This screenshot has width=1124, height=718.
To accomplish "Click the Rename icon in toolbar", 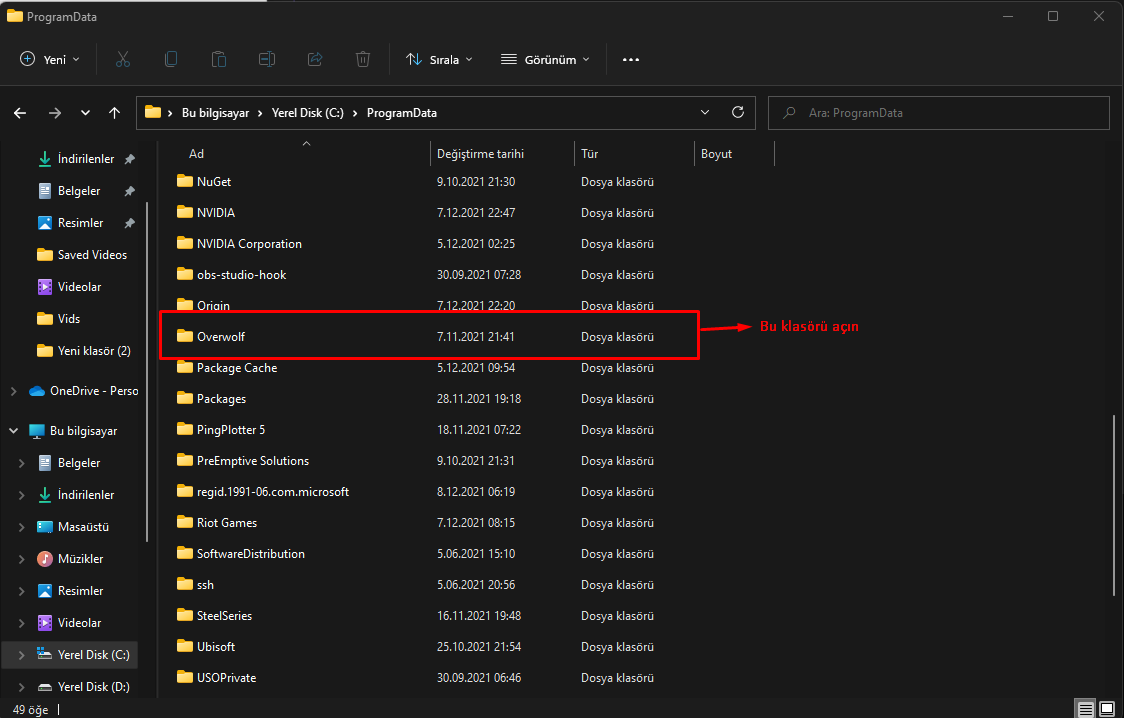I will tap(267, 60).
